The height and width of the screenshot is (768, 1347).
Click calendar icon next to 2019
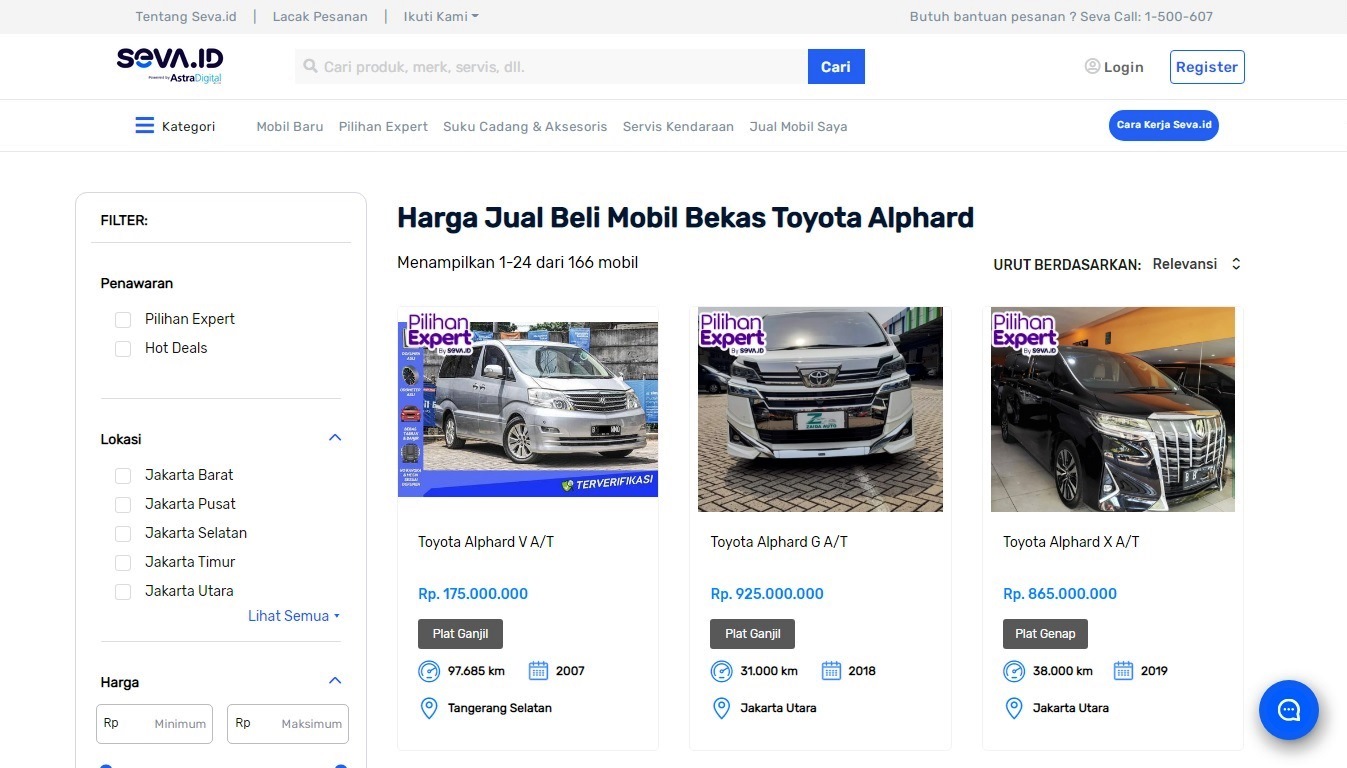[1123, 671]
